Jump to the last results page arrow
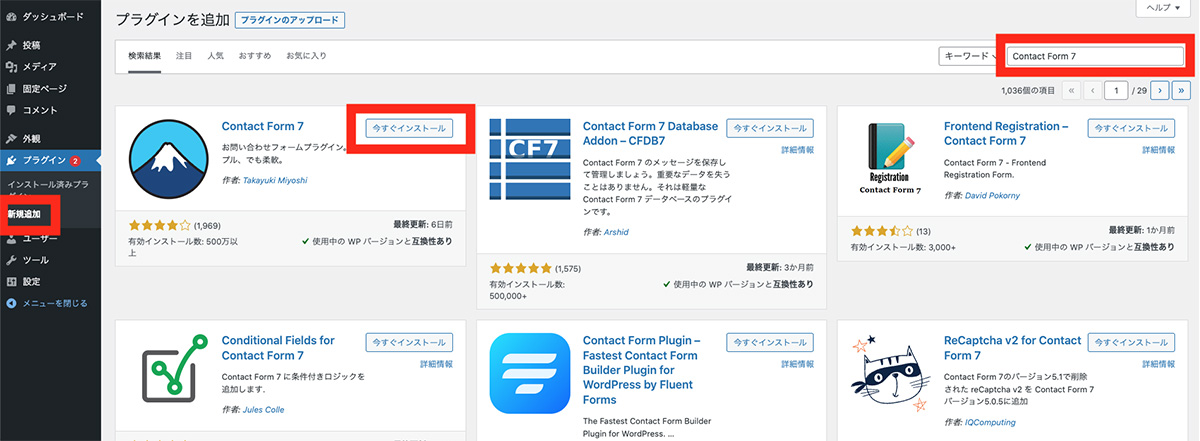Viewport: 1200px width, 441px height. click(1182, 89)
